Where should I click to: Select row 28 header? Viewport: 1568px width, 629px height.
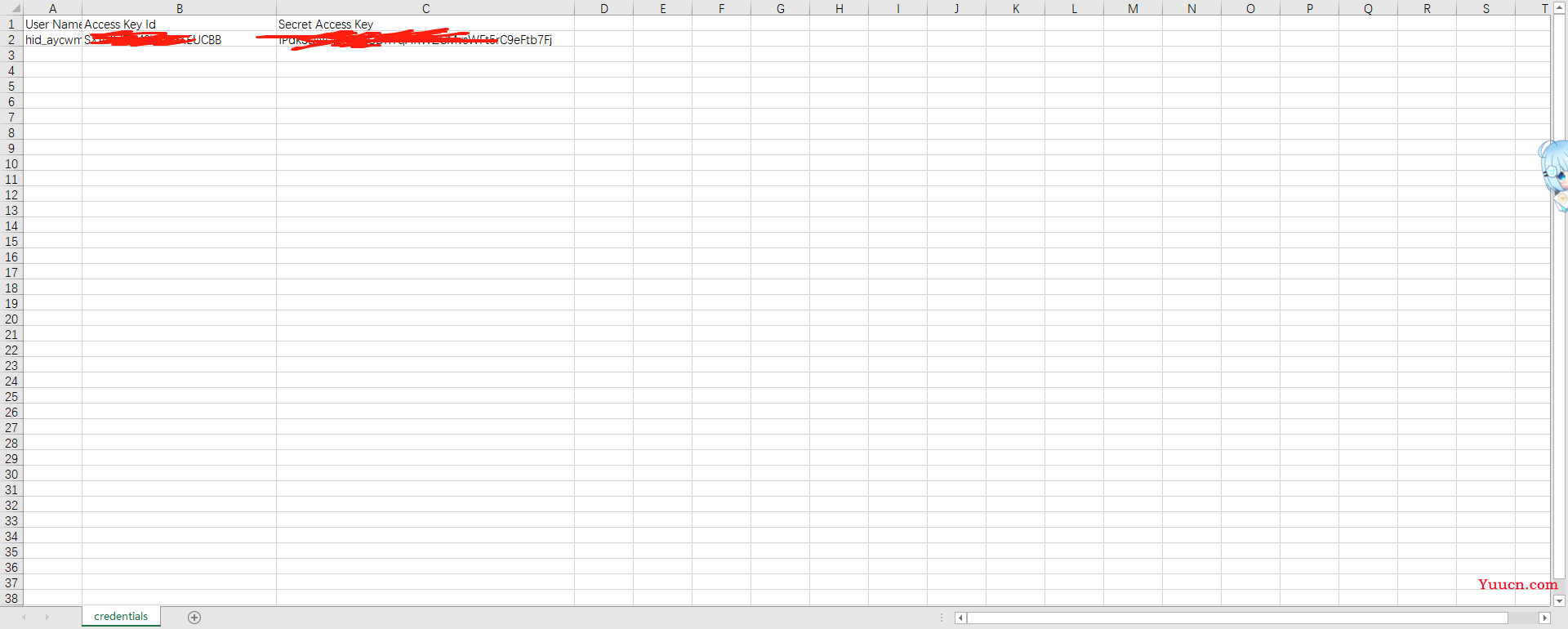click(11, 444)
